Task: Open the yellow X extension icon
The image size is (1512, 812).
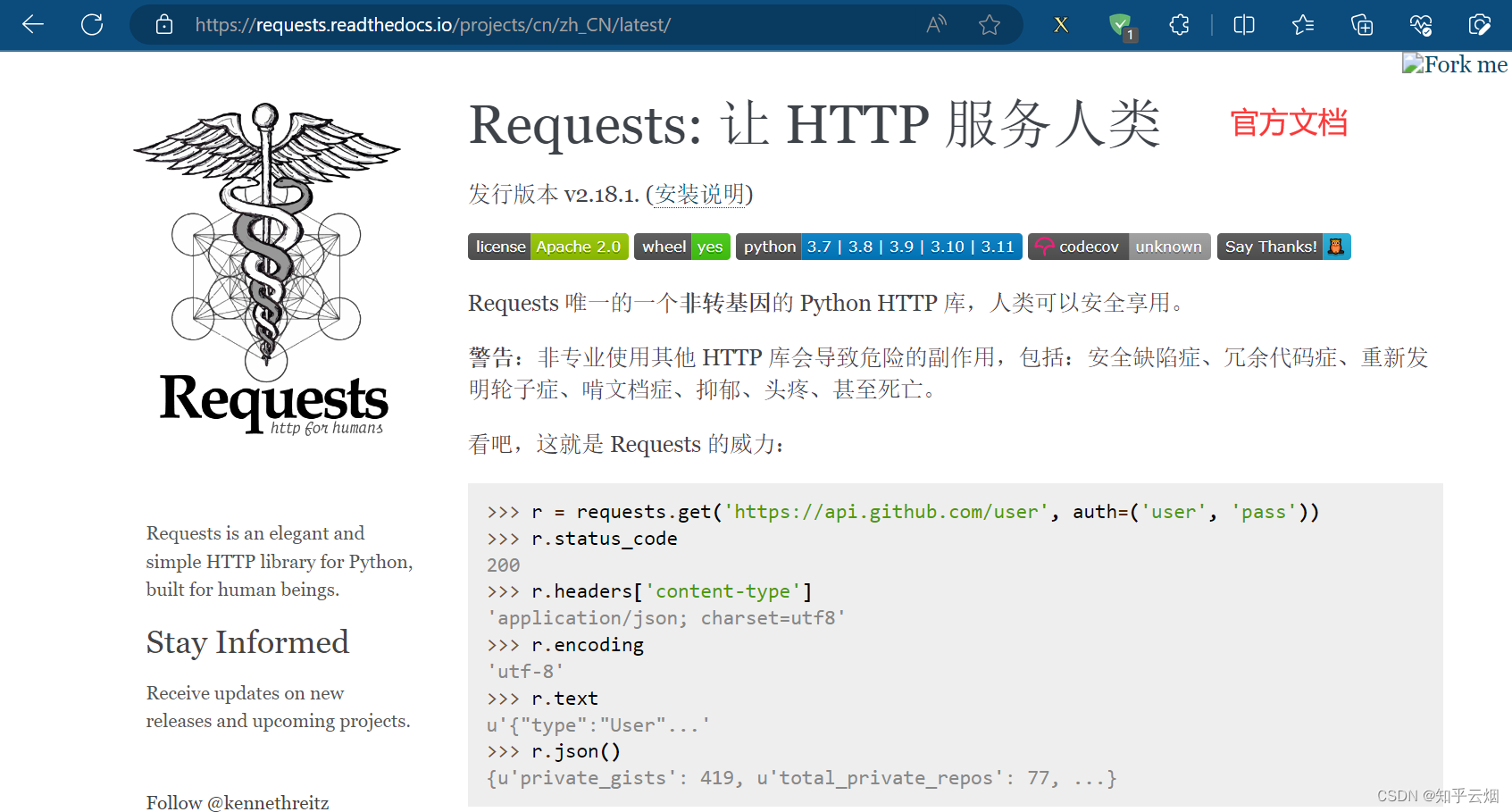Action: 1061,24
